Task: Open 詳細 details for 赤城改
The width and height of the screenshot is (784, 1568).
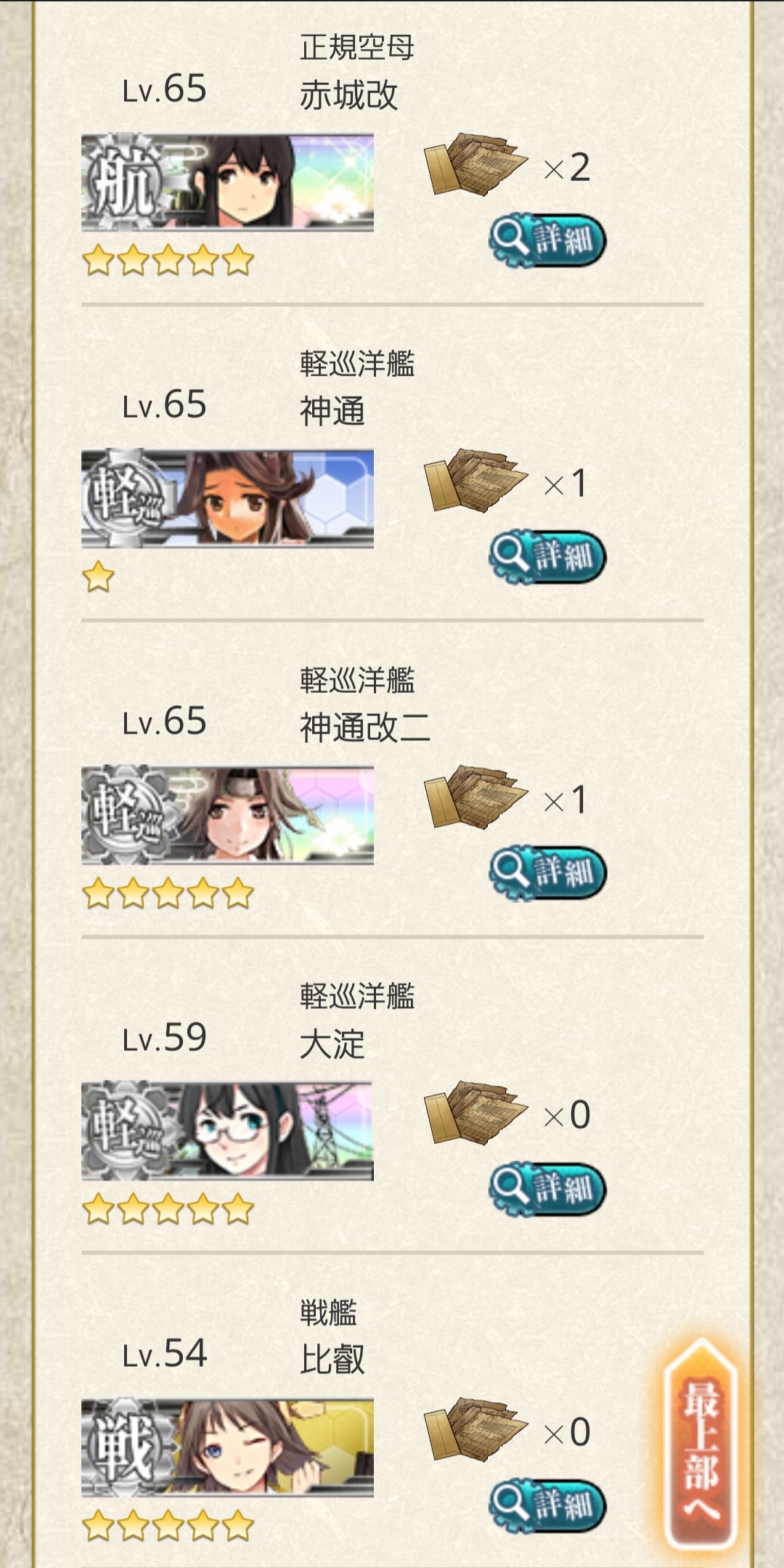Action: (x=547, y=240)
